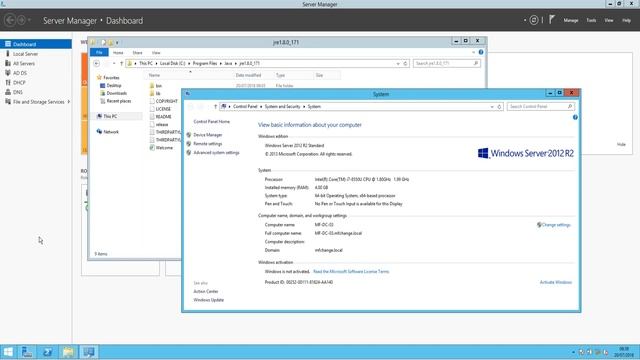
Task: Click Explorer help question mark icon
Action: (481, 52)
